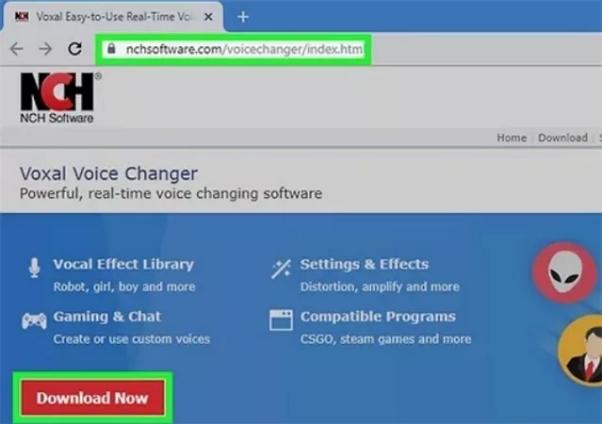Click the magic wand Settings & Effects icon
Image resolution: width=602 pixels, height=424 pixels.
tap(281, 269)
